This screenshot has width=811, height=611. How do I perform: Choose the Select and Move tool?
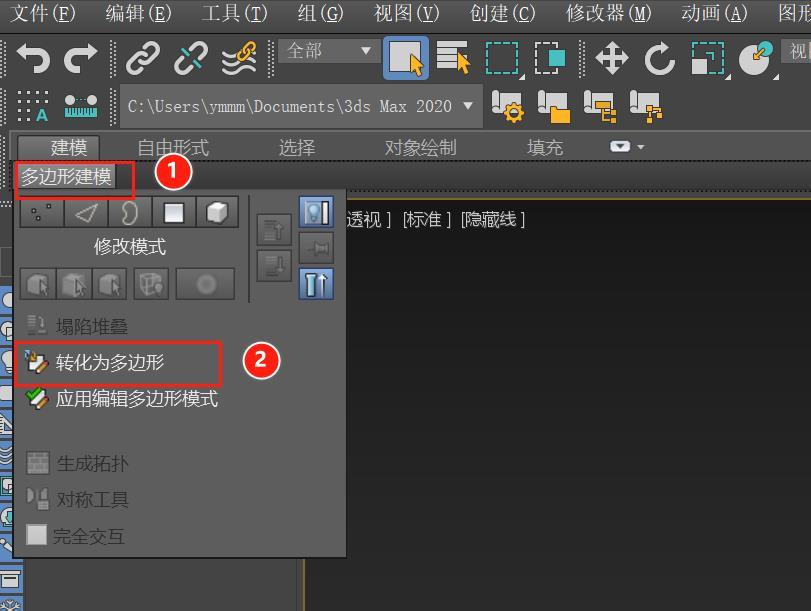click(x=611, y=59)
